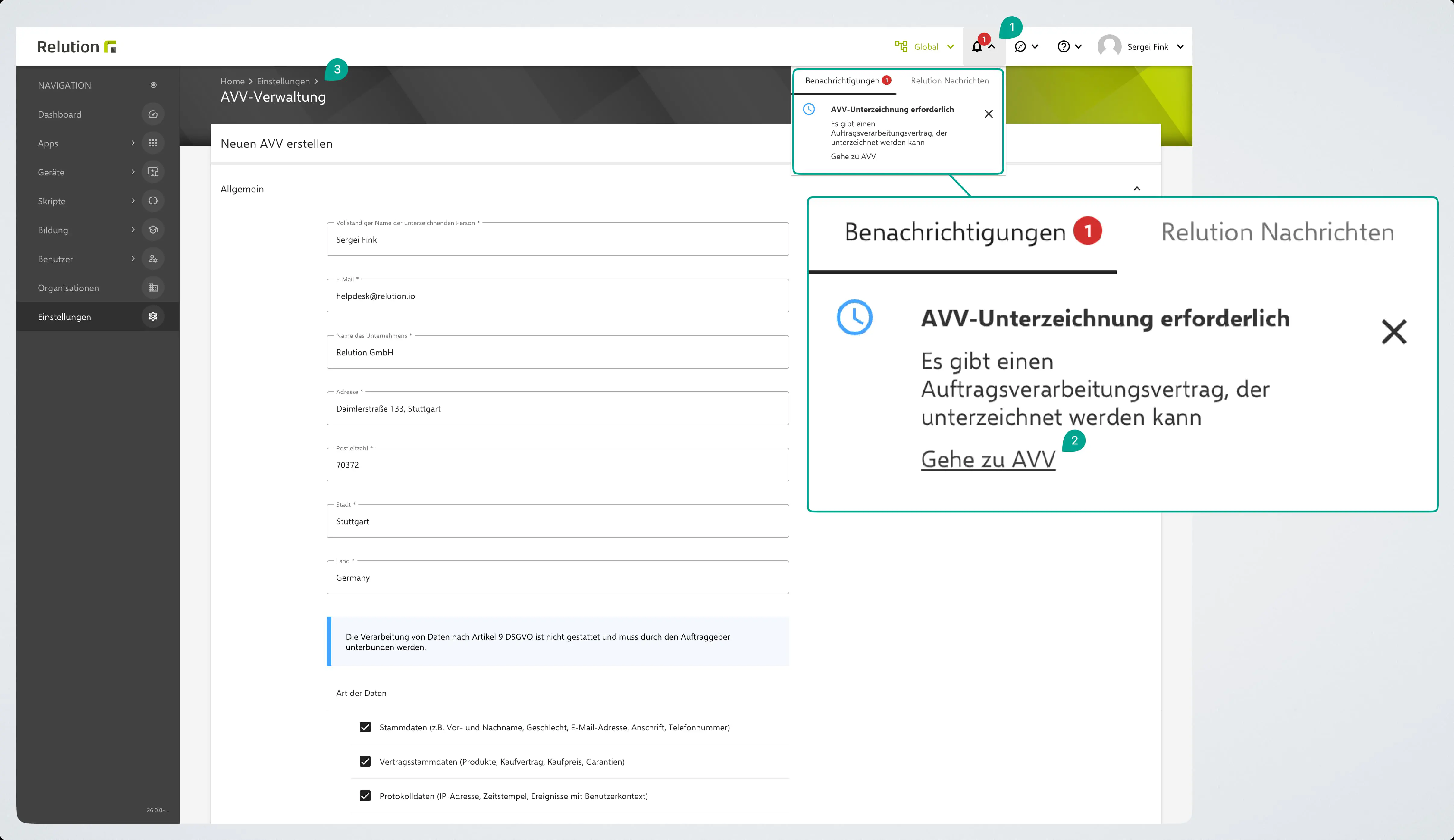Toggle the Protokolldaten checkbox

tap(365, 796)
